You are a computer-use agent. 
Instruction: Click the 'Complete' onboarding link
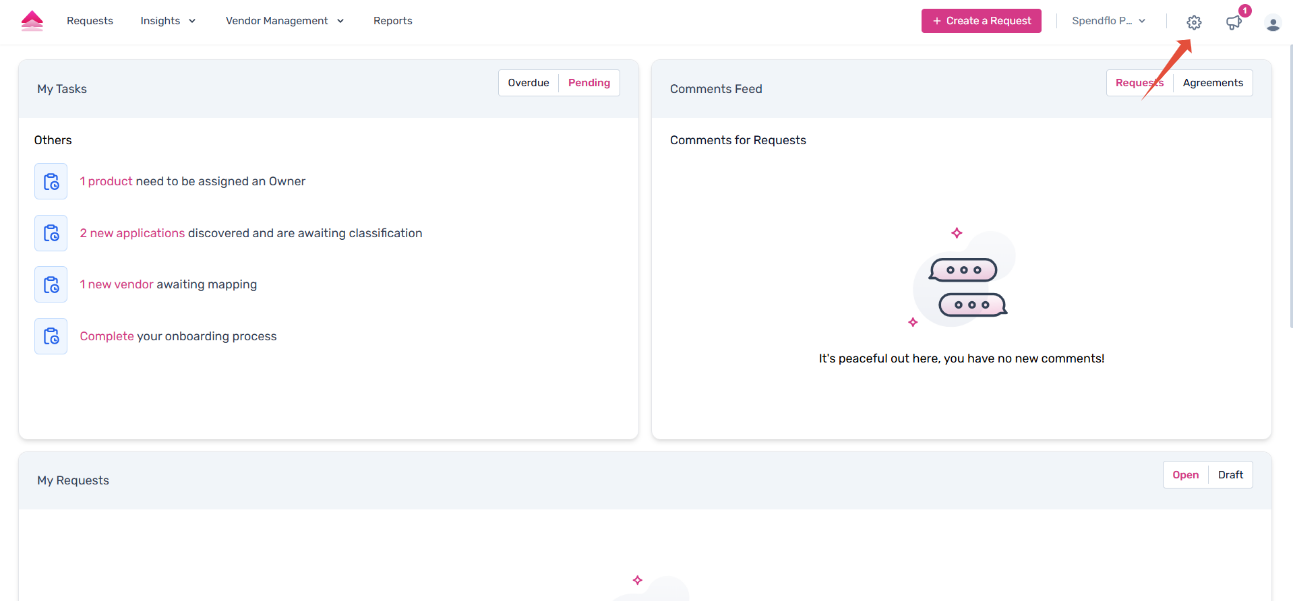pyautogui.click(x=107, y=337)
